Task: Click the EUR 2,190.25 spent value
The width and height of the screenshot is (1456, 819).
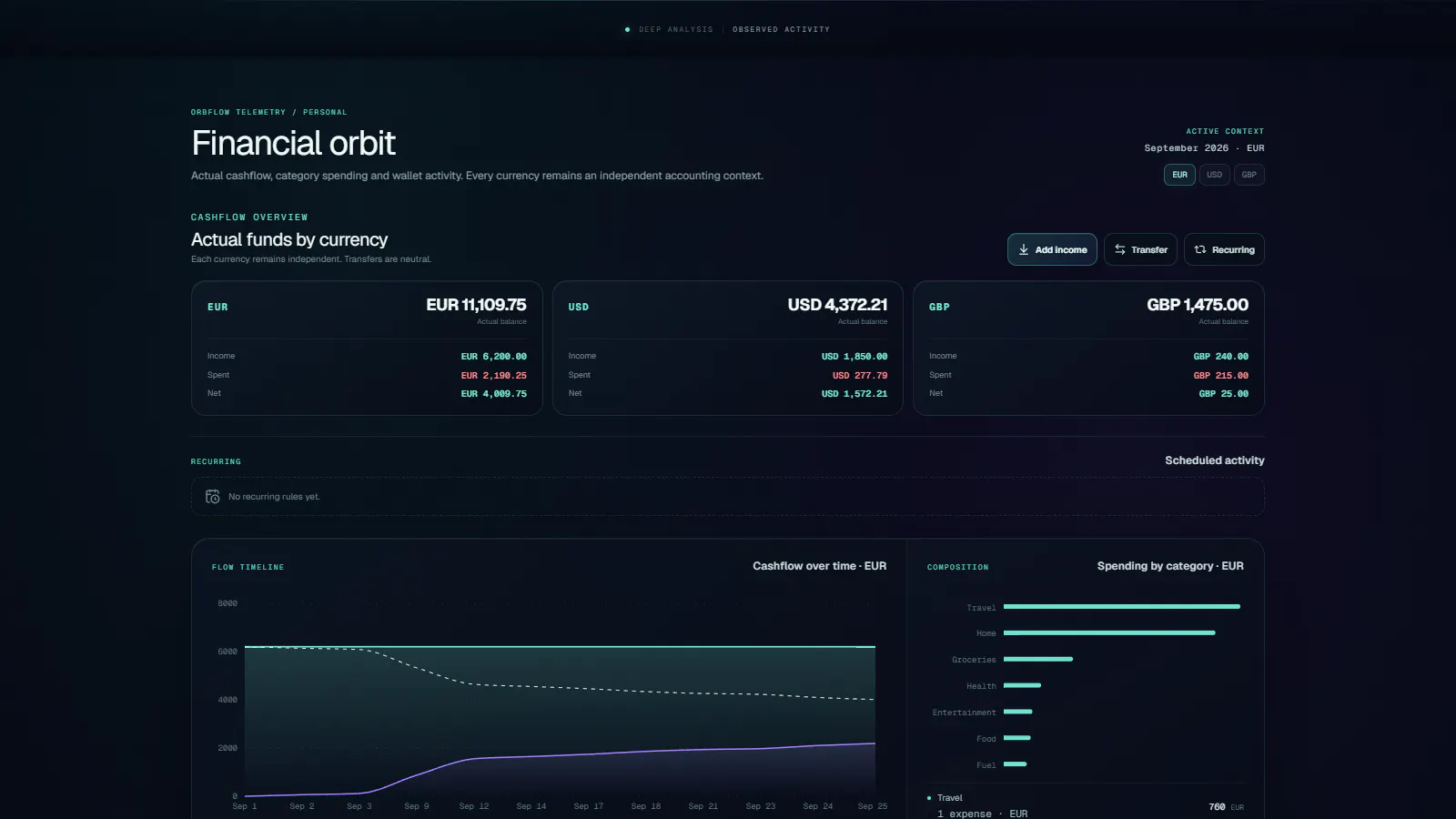Action: coord(493,375)
